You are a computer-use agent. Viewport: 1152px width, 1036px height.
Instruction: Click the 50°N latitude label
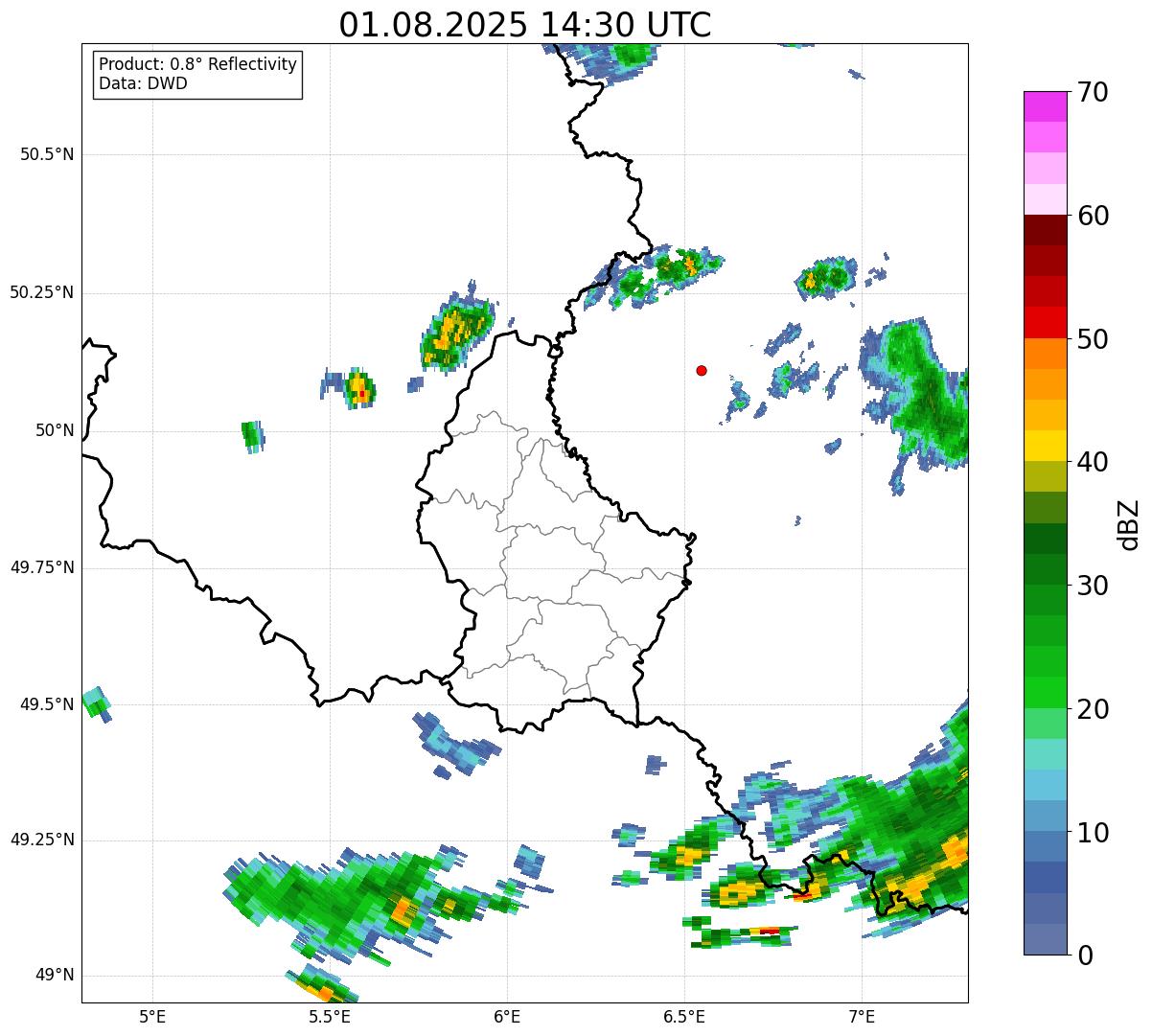click(55, 430)
